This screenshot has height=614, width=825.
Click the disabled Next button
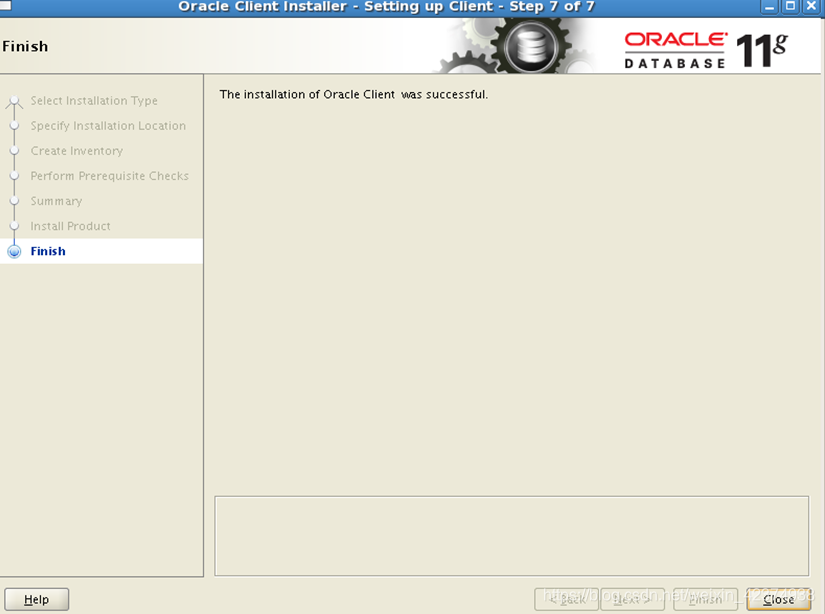[632, 599]
